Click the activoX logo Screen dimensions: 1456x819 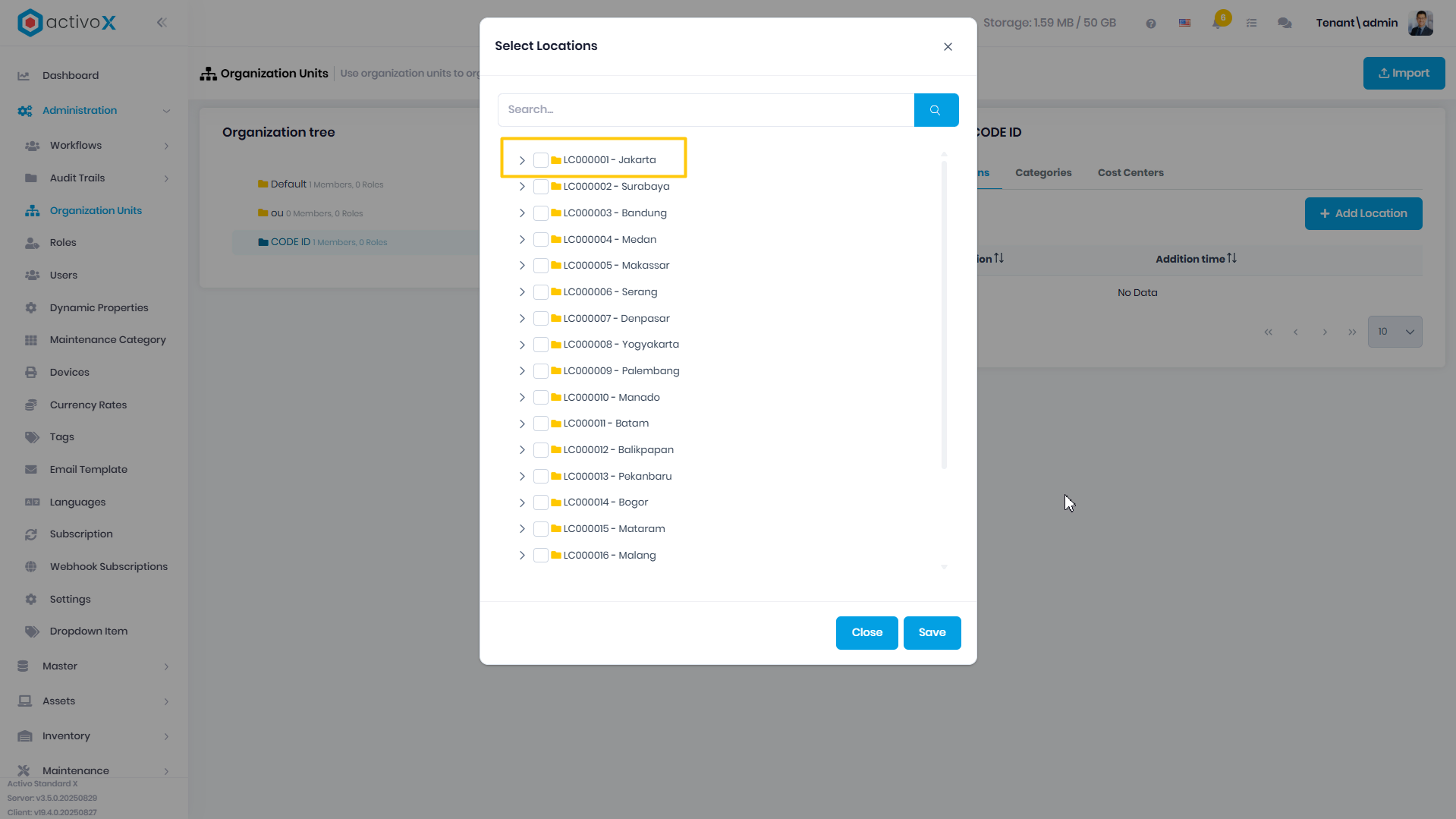coord(67,23)
